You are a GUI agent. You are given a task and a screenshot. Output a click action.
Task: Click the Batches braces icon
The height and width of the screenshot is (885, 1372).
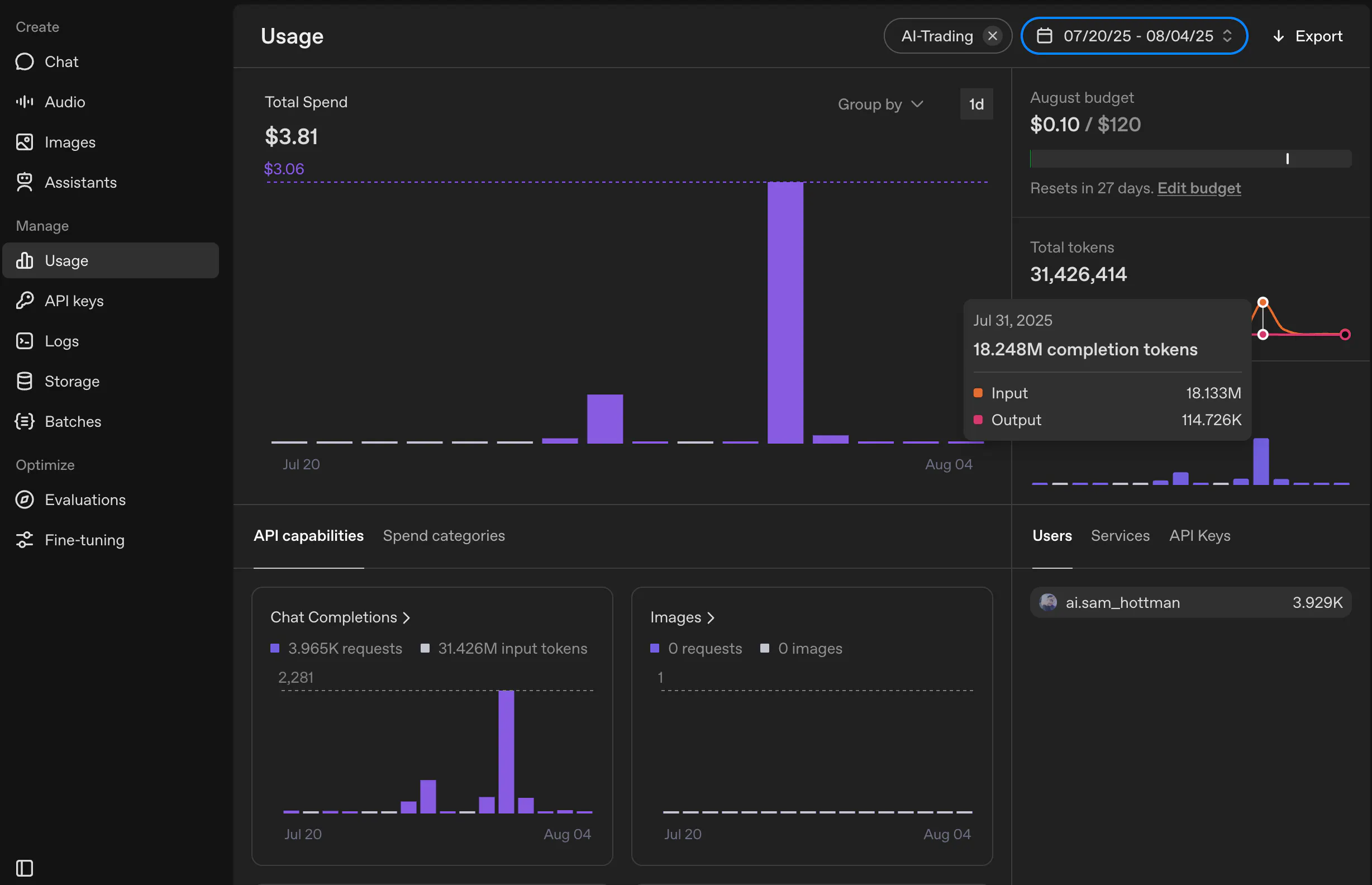[x=24, y=421]
